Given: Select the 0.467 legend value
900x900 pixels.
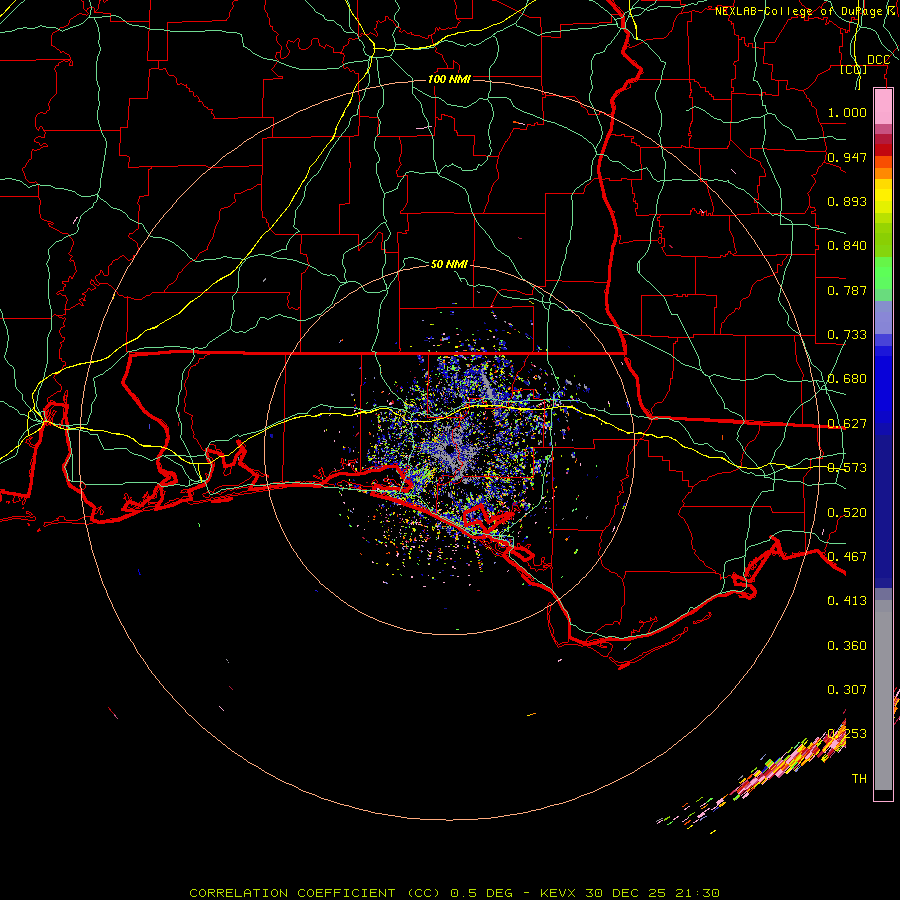Looking at the screenshot, I should pos(847,557).
